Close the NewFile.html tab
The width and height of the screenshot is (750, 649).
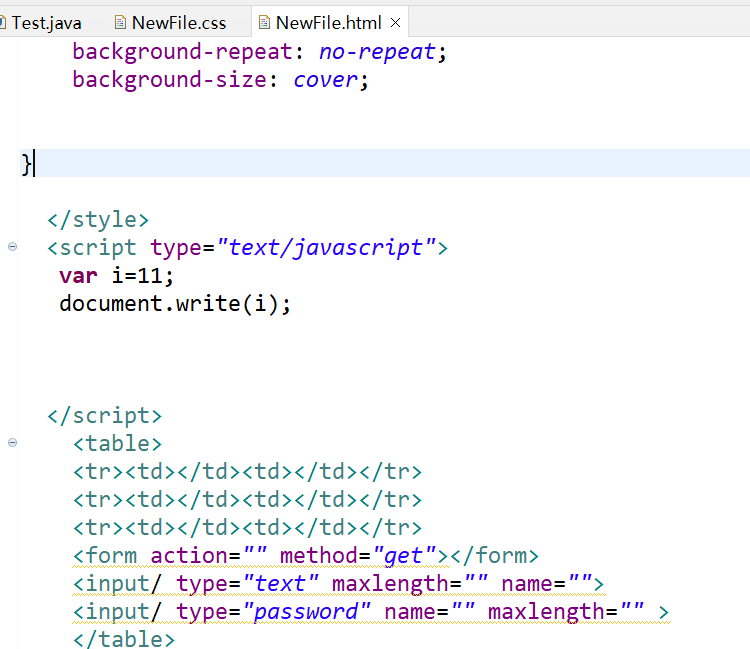(x=396, y=22)
